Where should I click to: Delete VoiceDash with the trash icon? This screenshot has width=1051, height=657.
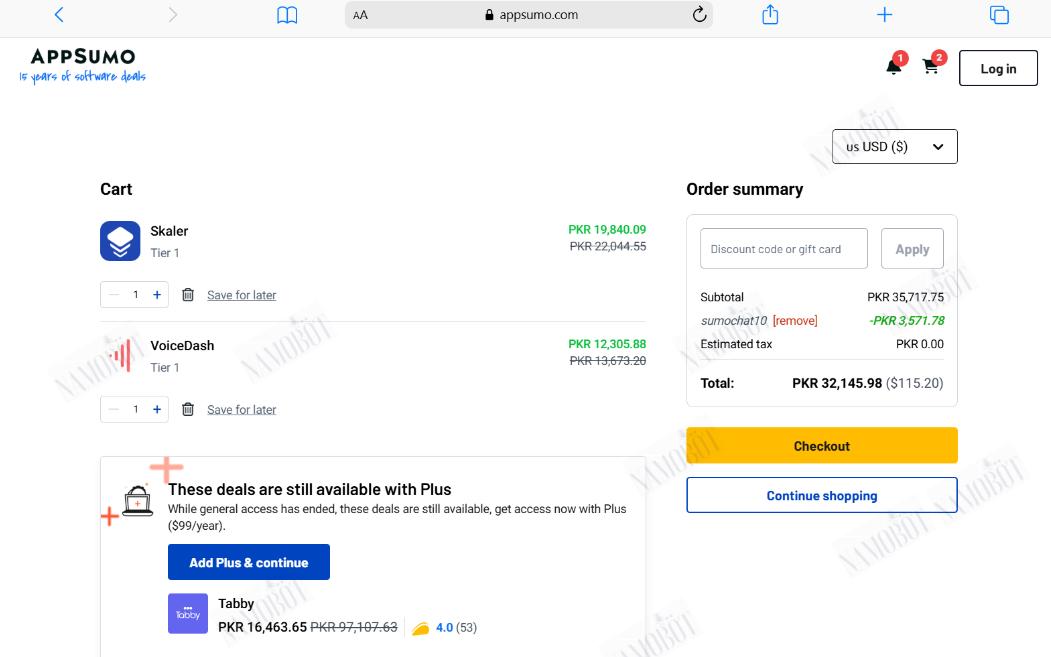tap(188, 410)
